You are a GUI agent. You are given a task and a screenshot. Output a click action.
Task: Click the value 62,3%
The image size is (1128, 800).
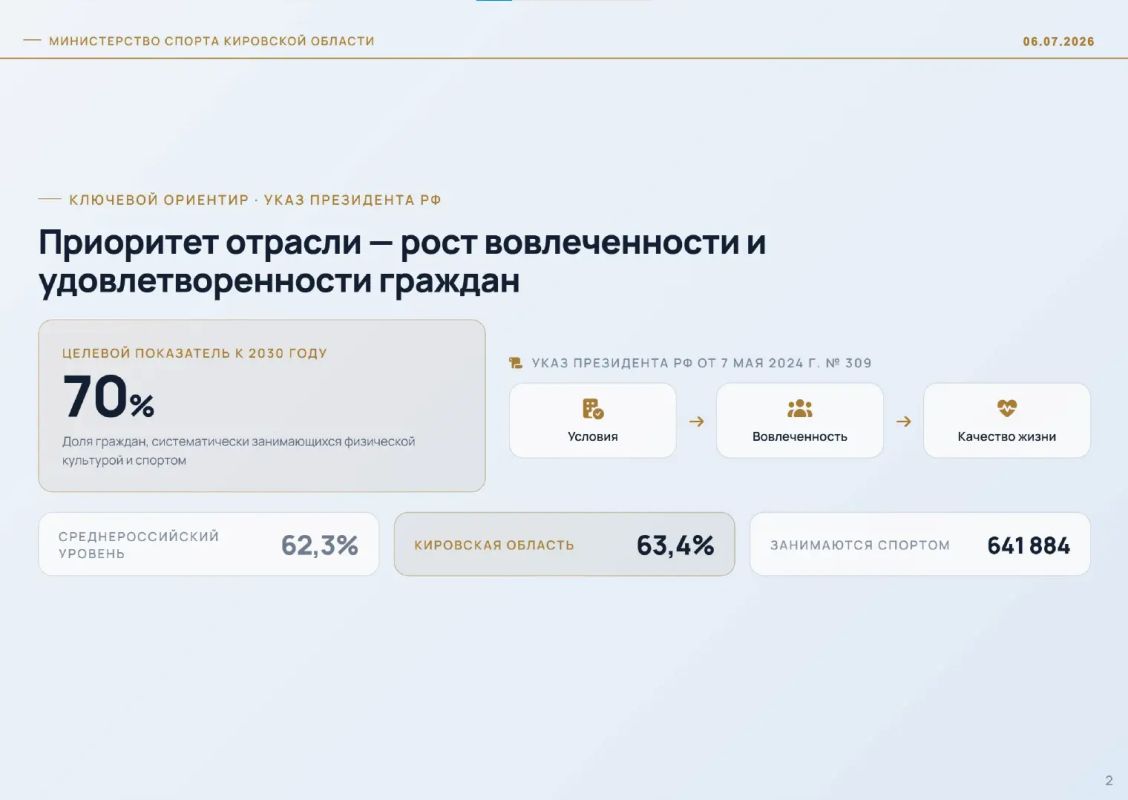point(319,545)
